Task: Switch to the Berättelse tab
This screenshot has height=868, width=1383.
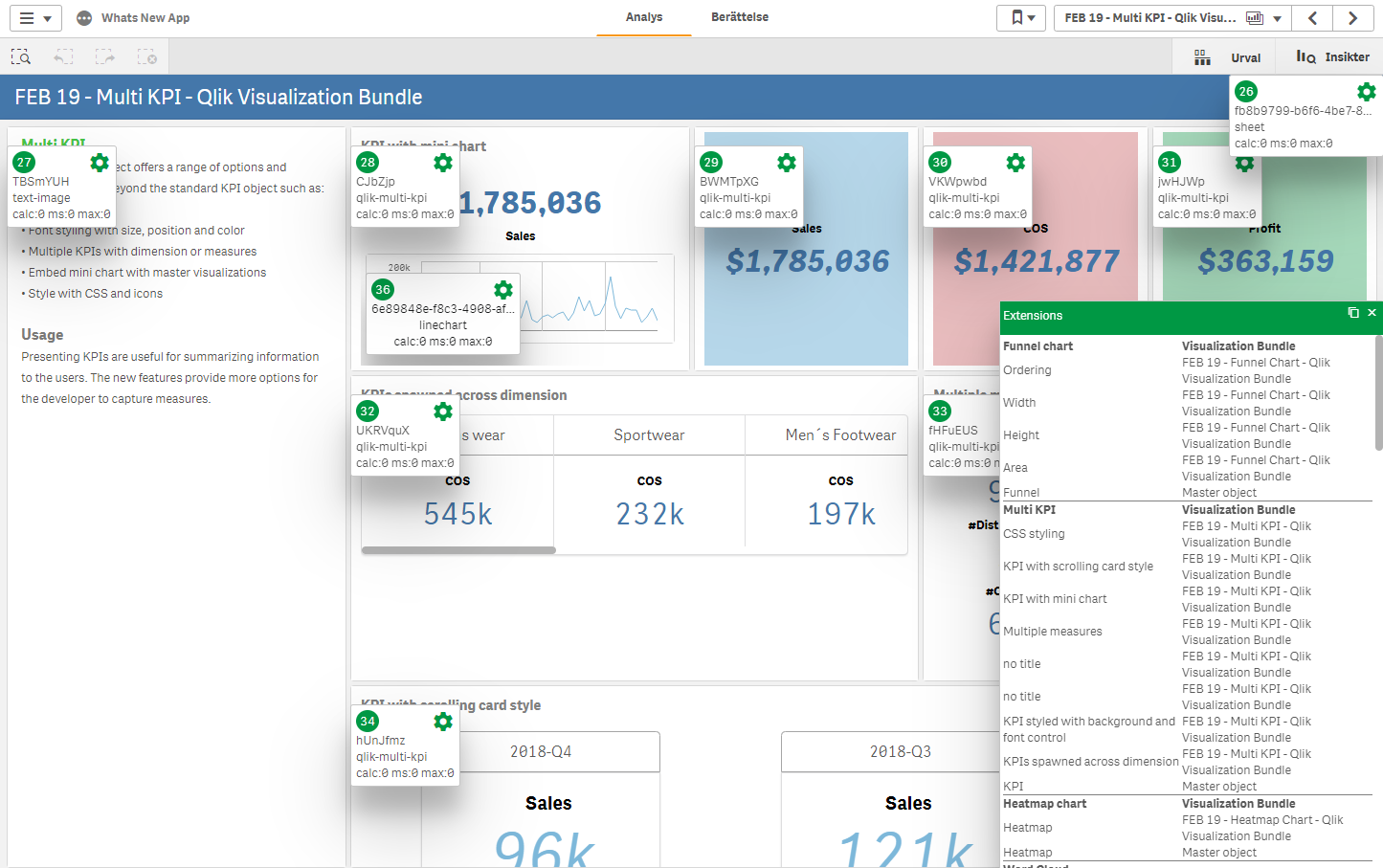Action: tap(740, 17)
